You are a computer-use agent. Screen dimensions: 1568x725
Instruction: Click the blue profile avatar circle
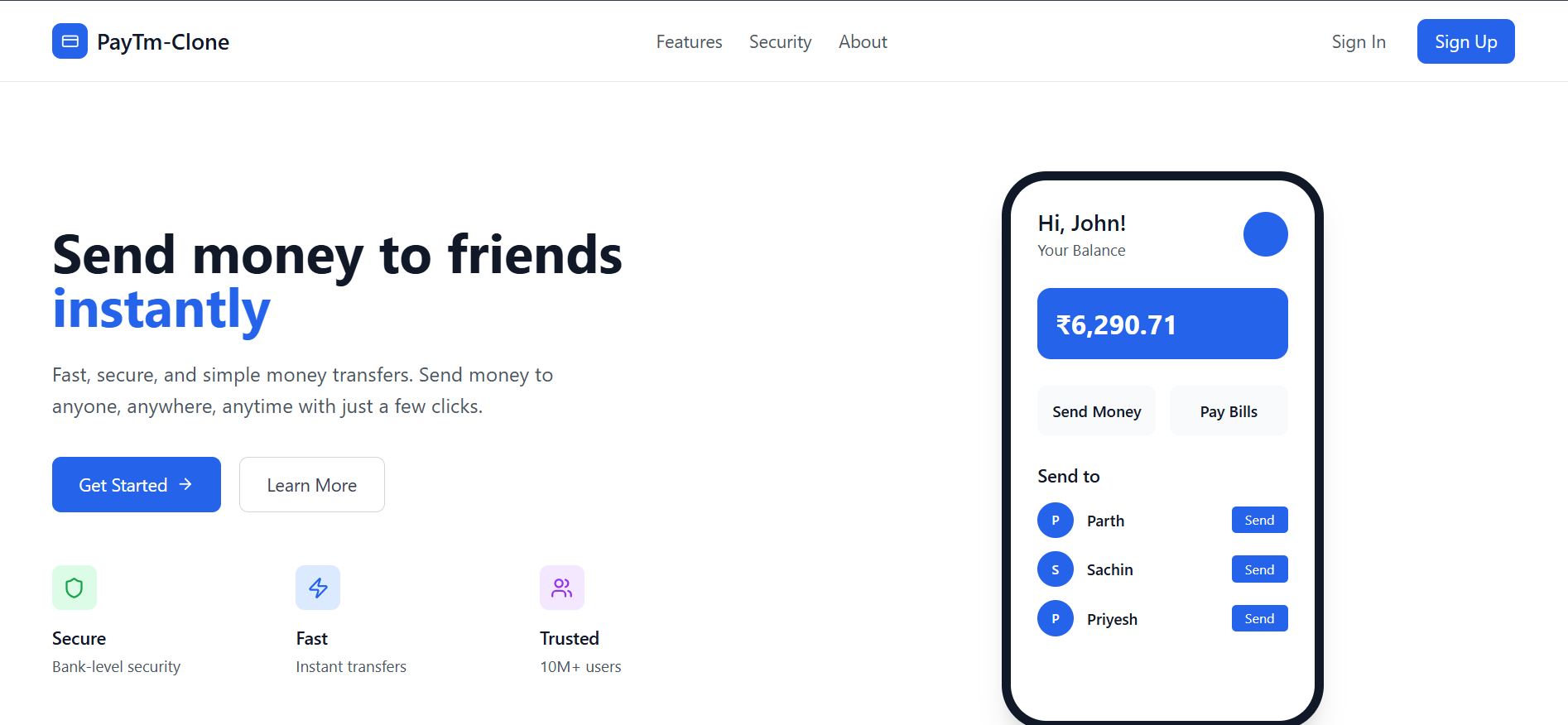point(1265,234)
